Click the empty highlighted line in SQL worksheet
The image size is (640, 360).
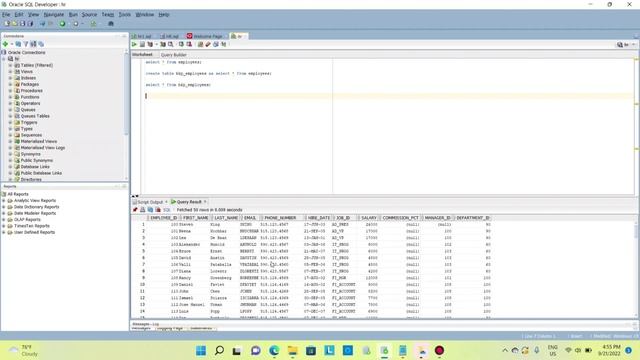click(388, 96)
